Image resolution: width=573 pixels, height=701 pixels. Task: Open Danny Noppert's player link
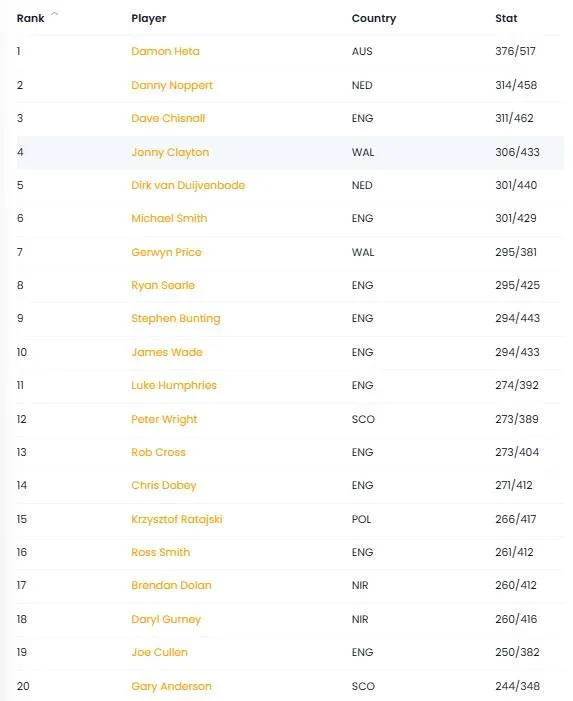172,85
